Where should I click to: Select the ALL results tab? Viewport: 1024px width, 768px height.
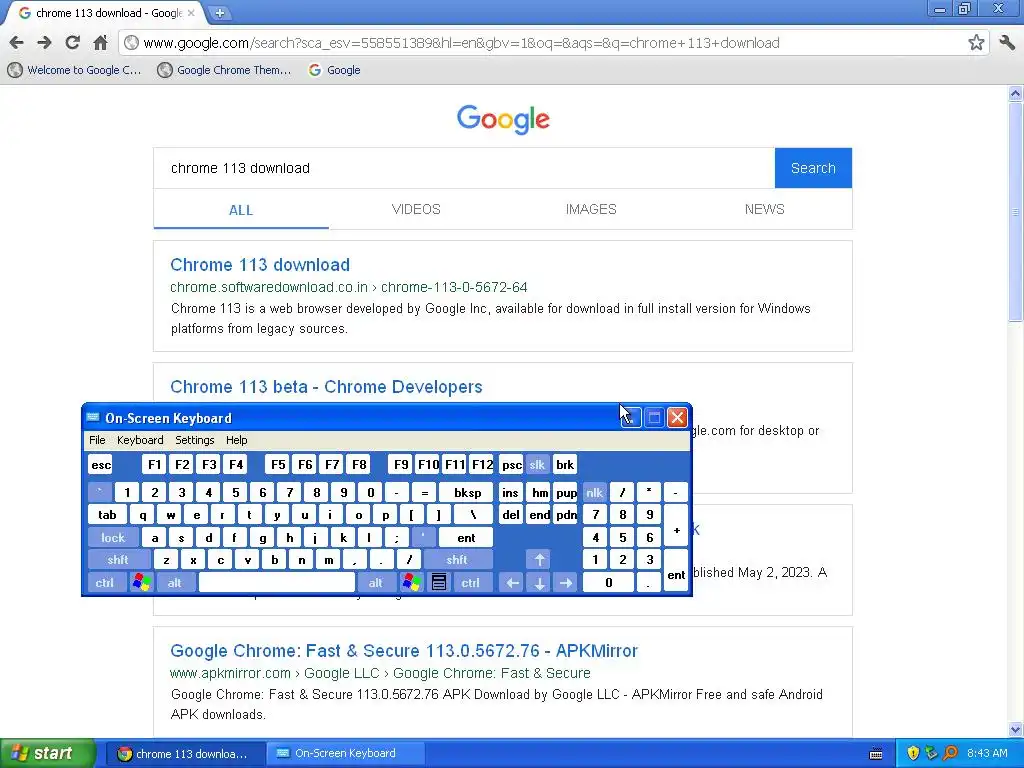(240, 210)
